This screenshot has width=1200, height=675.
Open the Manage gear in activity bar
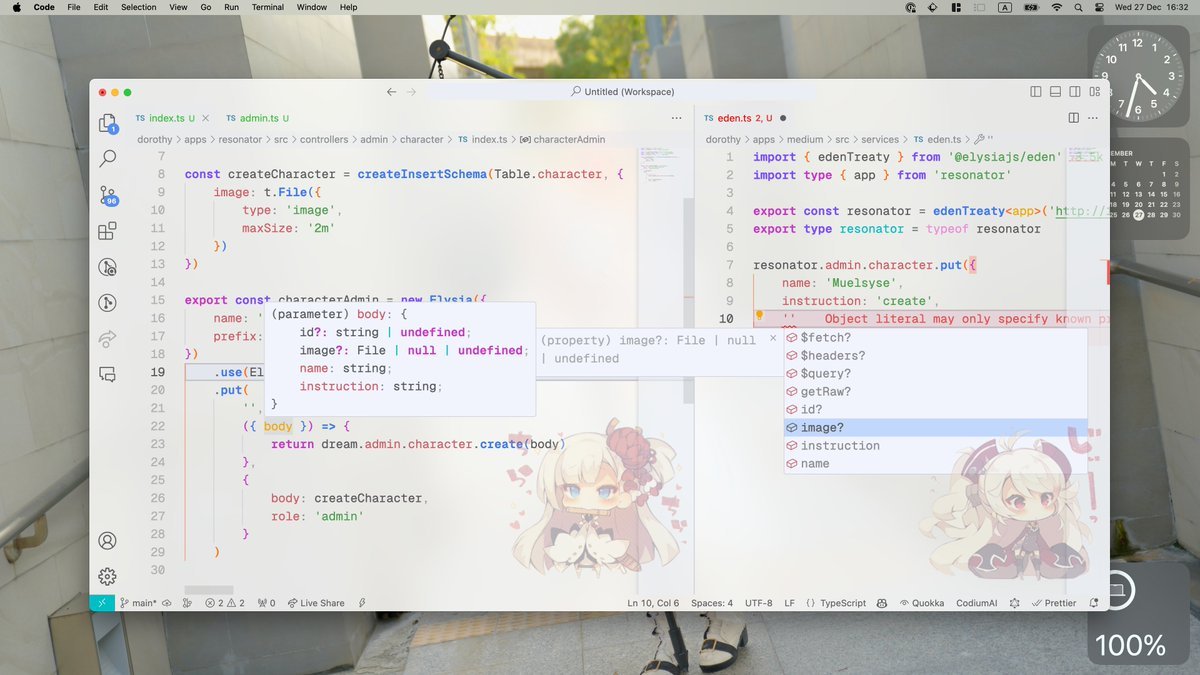107,577
